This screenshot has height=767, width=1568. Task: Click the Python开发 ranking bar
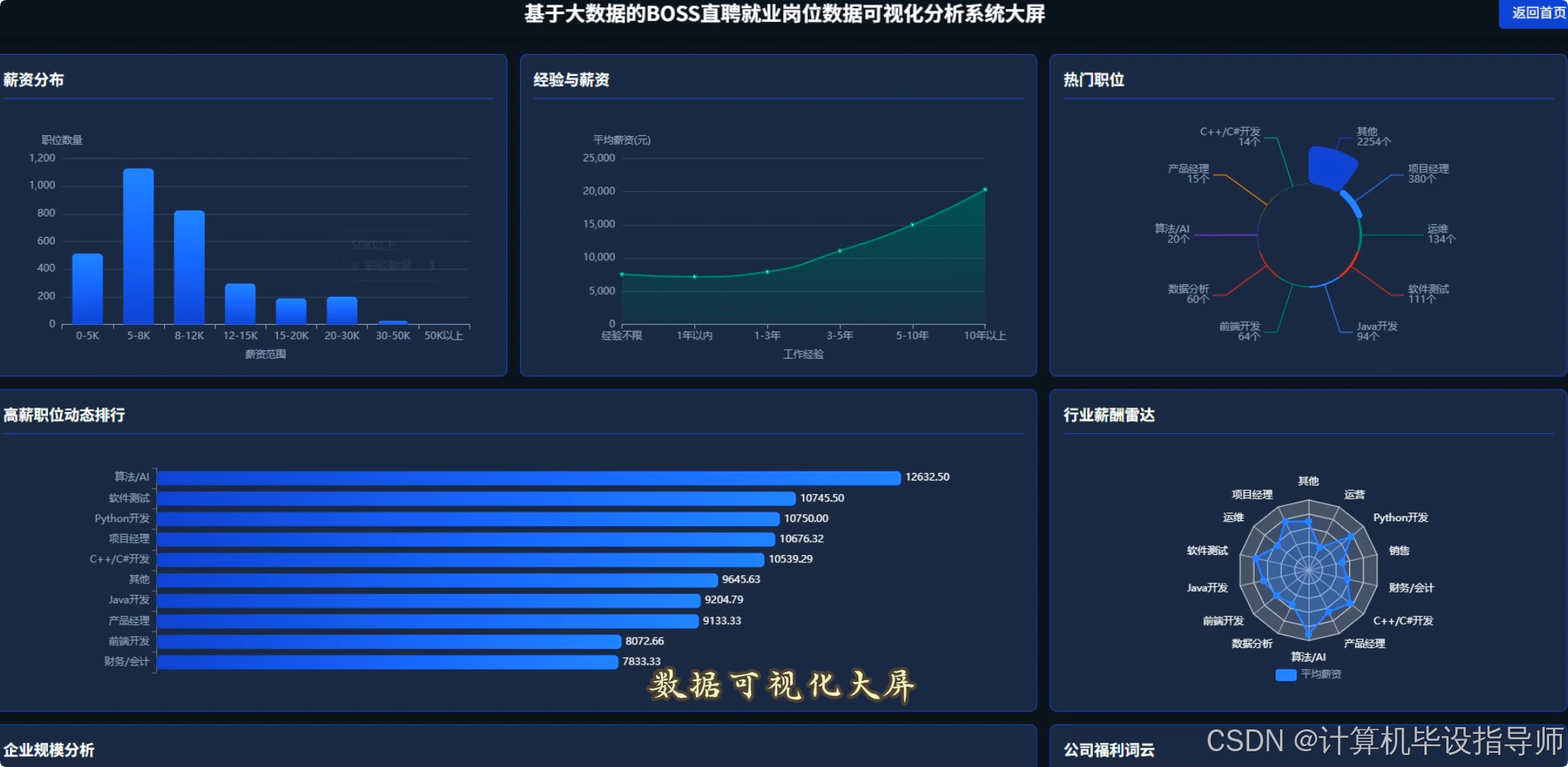tap(468, 519)
